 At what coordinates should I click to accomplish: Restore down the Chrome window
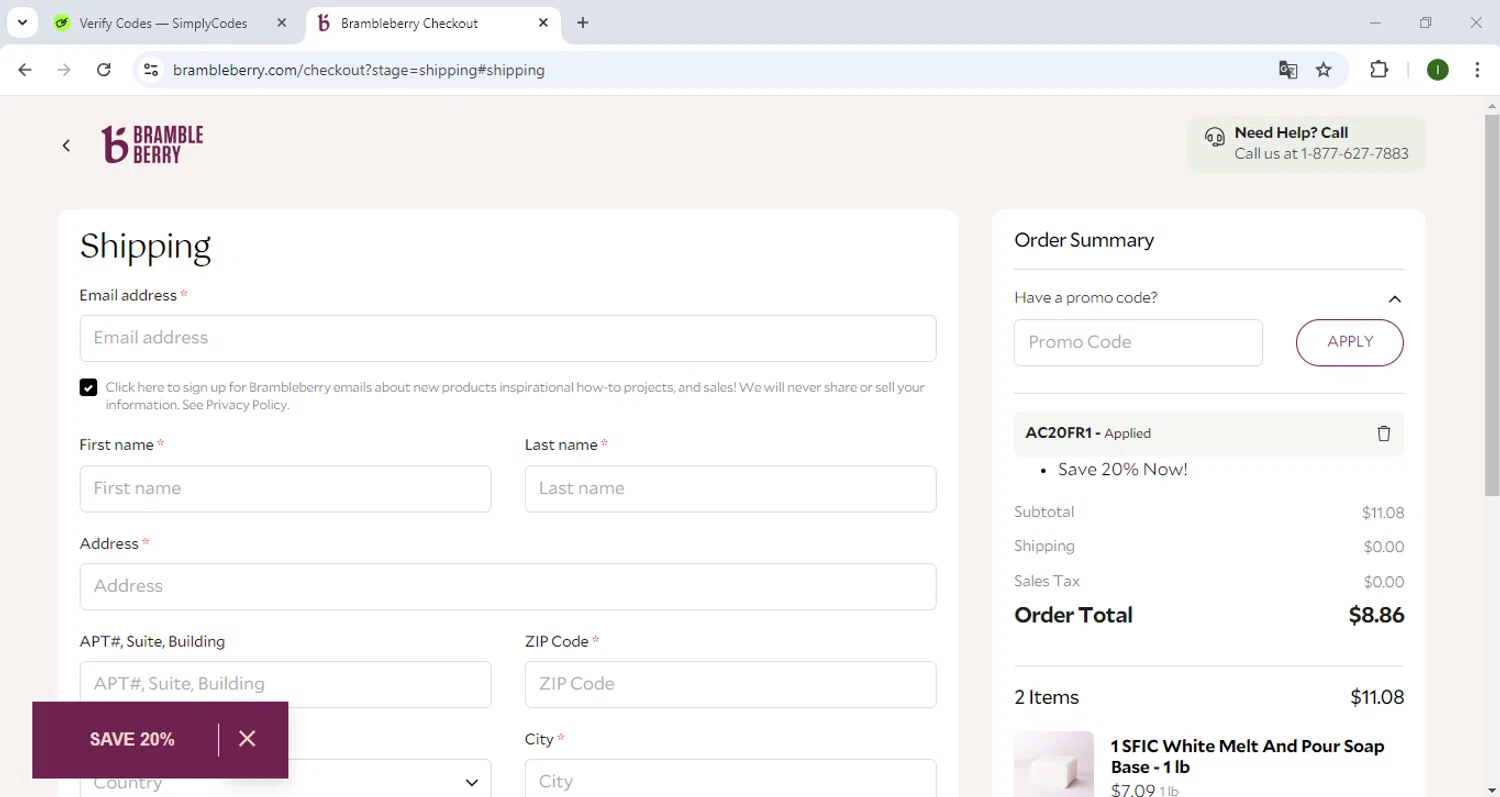click(1426, 23)
